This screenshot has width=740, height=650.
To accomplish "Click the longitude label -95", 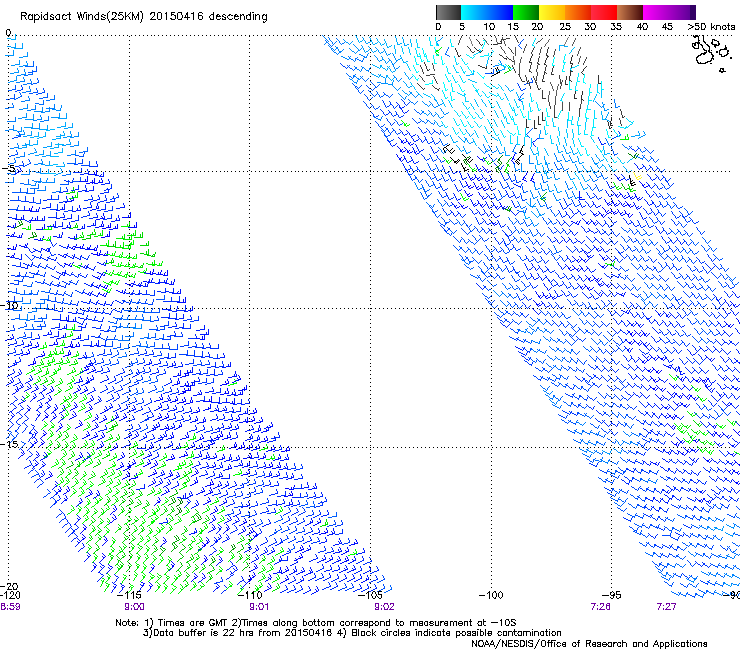I will tap(611, 595).
